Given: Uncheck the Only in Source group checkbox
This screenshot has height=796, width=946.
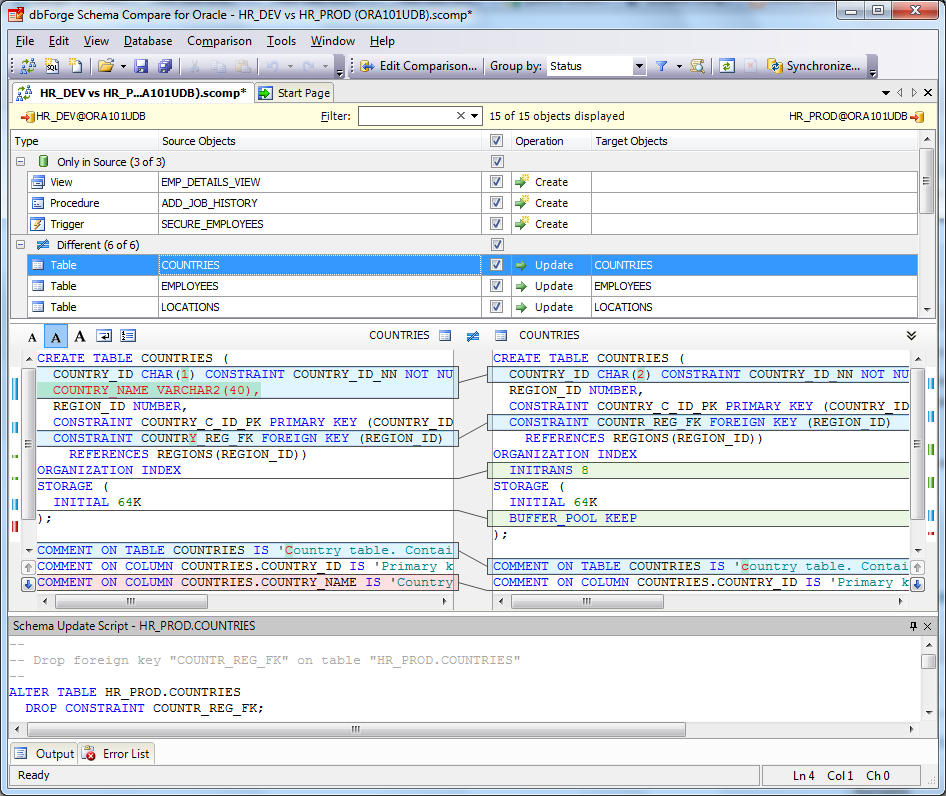Looking at the screenshot, I should click(x=497, y=161).
